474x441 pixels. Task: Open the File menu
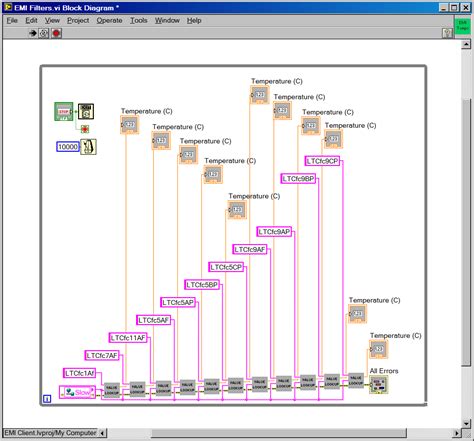click(x=12, y=20)
